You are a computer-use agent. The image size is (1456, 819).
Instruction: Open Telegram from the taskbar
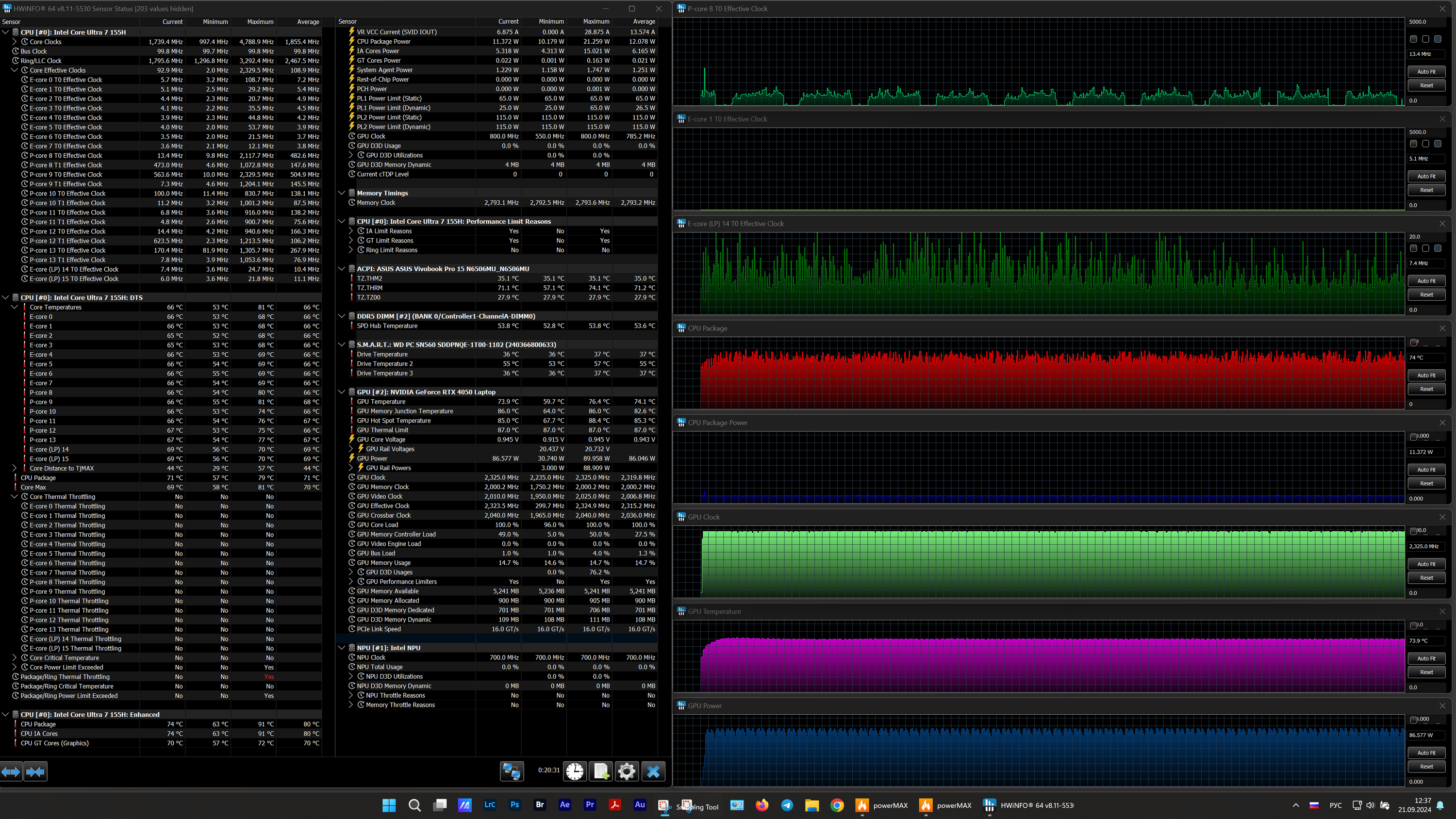[x=787, y=805]
